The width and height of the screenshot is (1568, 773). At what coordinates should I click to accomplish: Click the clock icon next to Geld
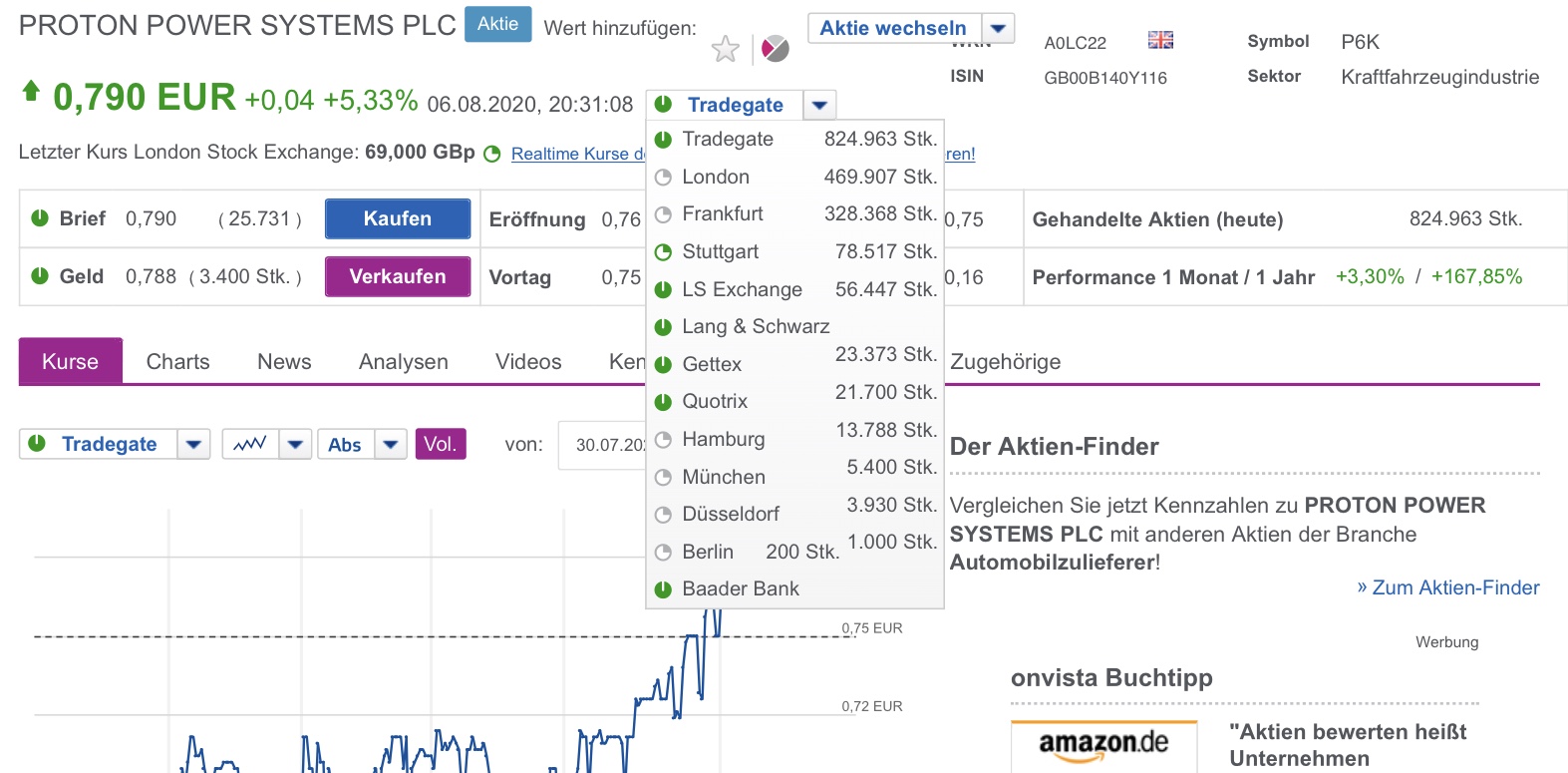tap(40, 276)
